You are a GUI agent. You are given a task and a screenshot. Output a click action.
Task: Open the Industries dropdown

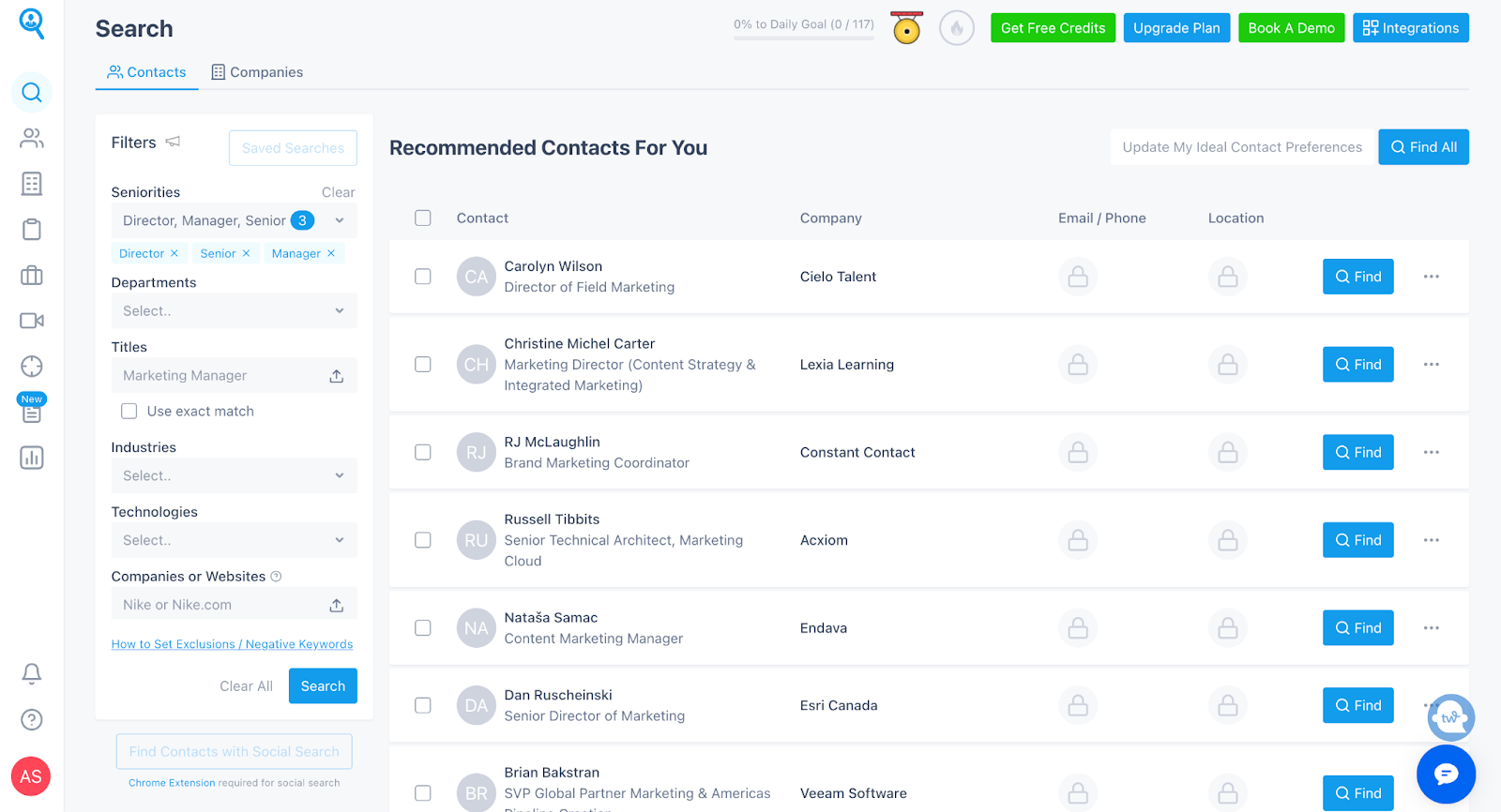[x=234, y=476]
